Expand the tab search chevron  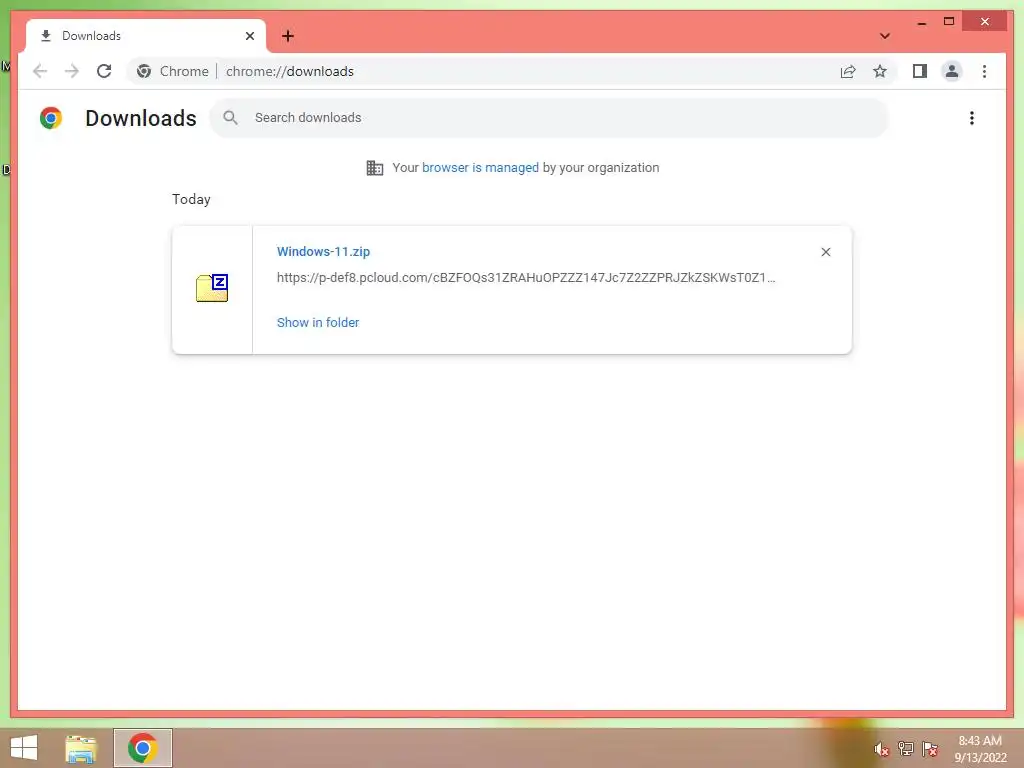pyautogui.click(x=885, y=36)
